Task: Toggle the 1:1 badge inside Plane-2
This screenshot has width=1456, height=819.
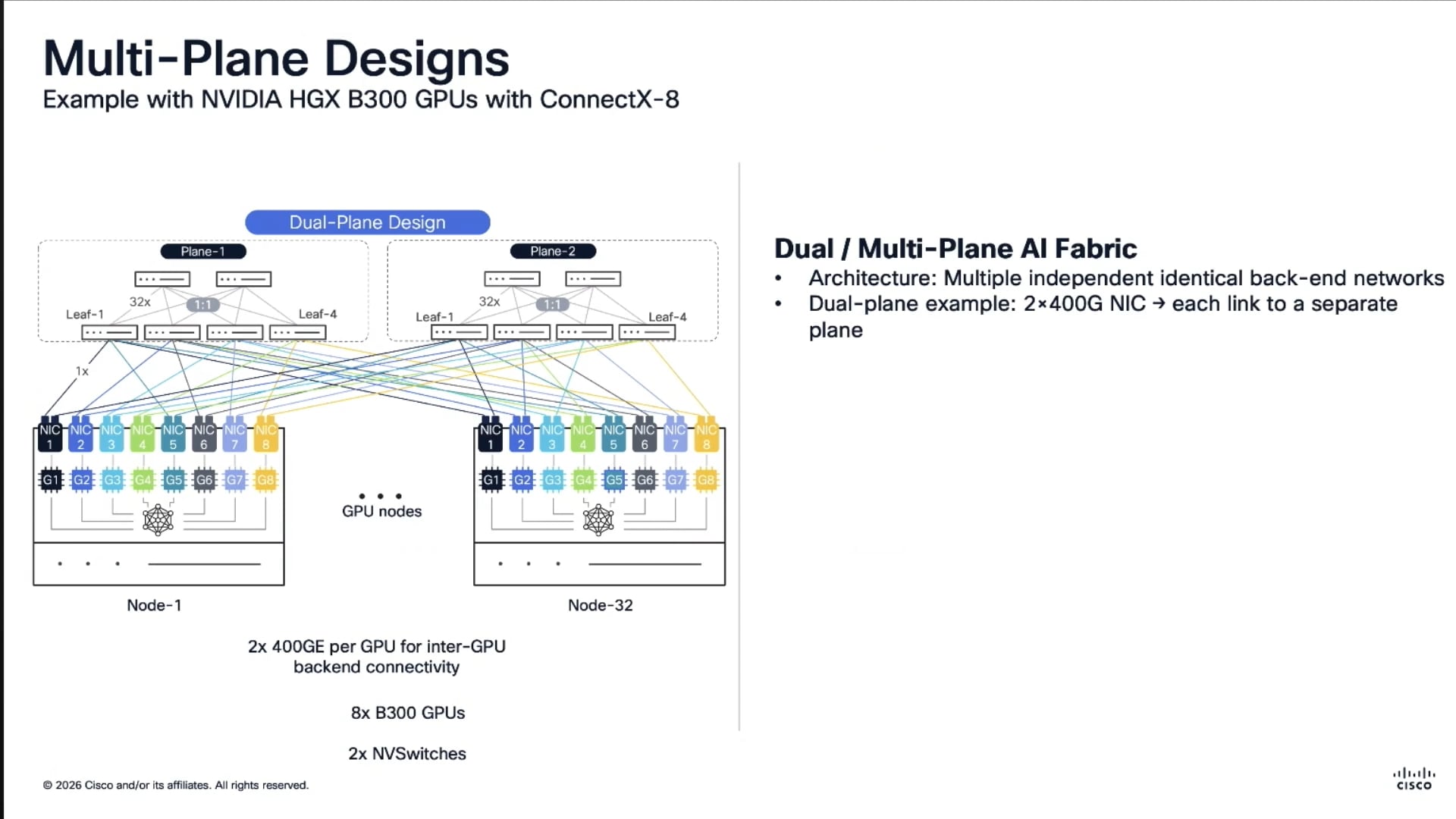Action: coord(553,304)
